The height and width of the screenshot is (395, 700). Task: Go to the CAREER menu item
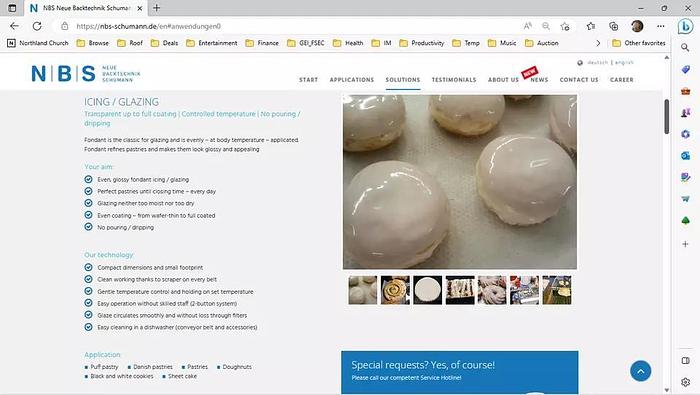[x=621, y=79]
